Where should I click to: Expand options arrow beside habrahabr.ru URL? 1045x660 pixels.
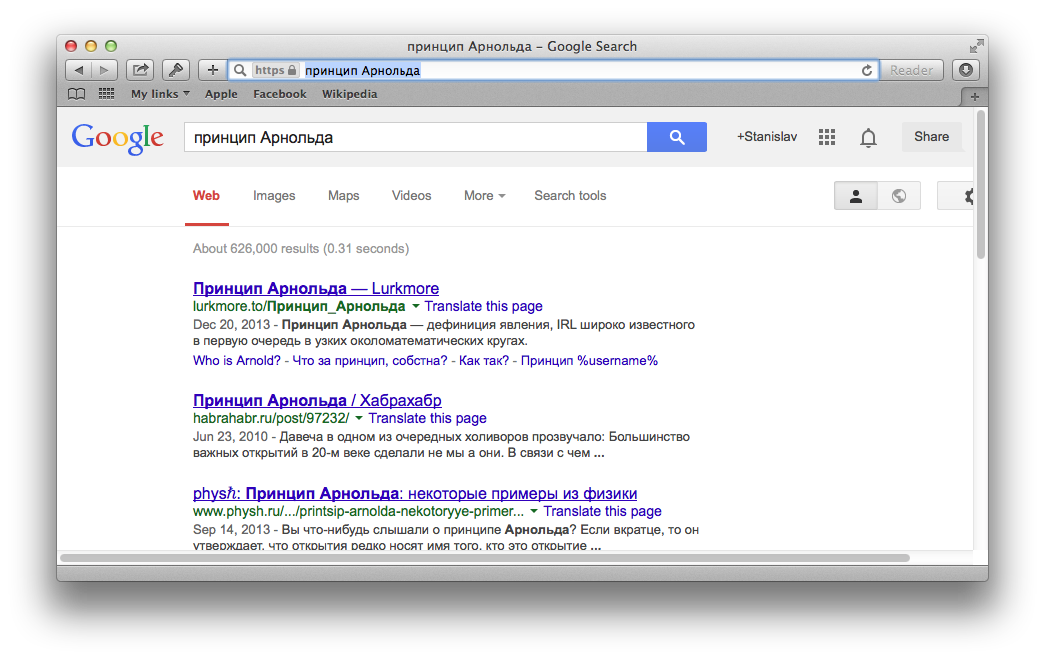pyautogui.click(x=359, y=418)
